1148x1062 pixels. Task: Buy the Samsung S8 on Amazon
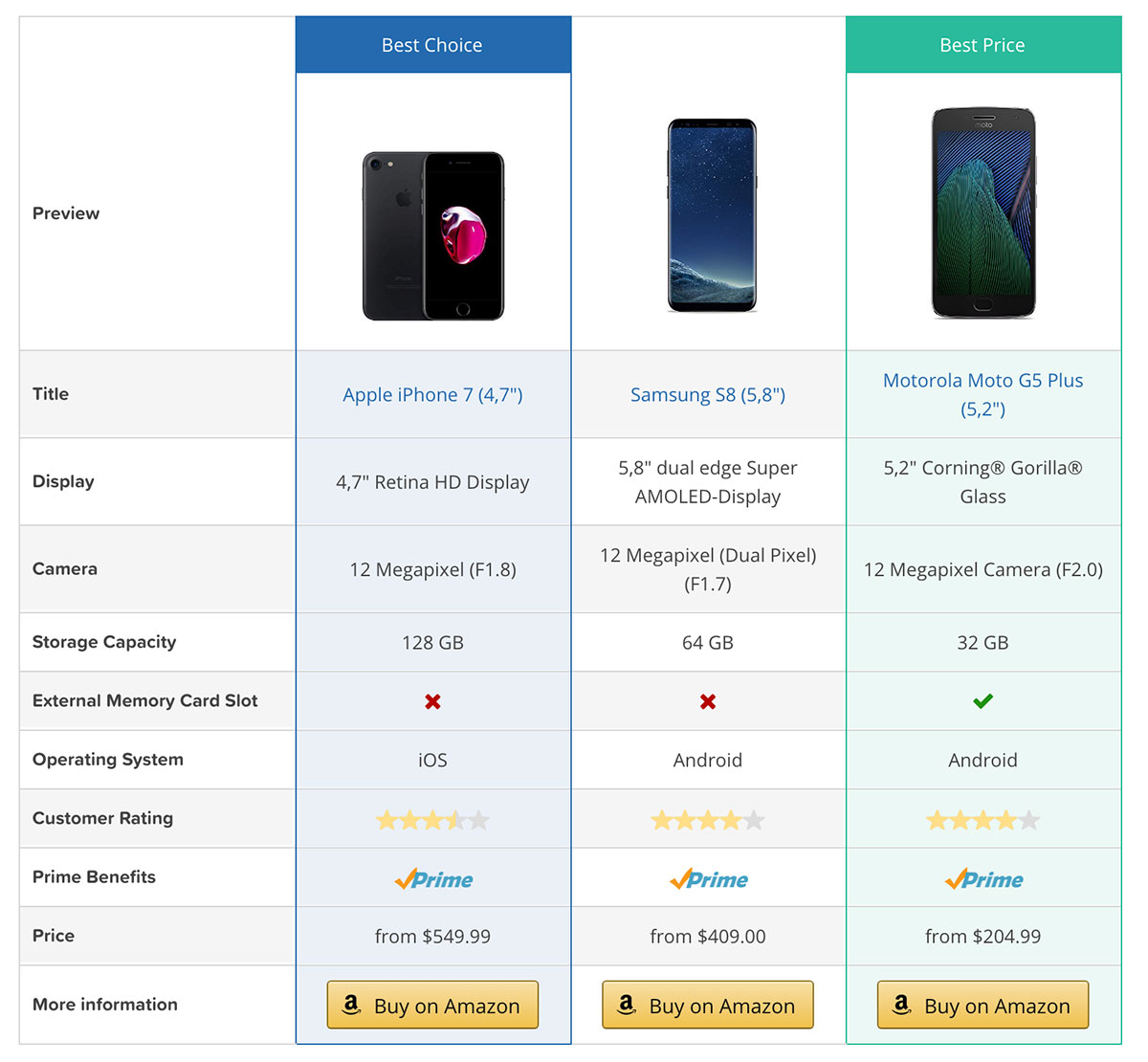coord(708,1005)
